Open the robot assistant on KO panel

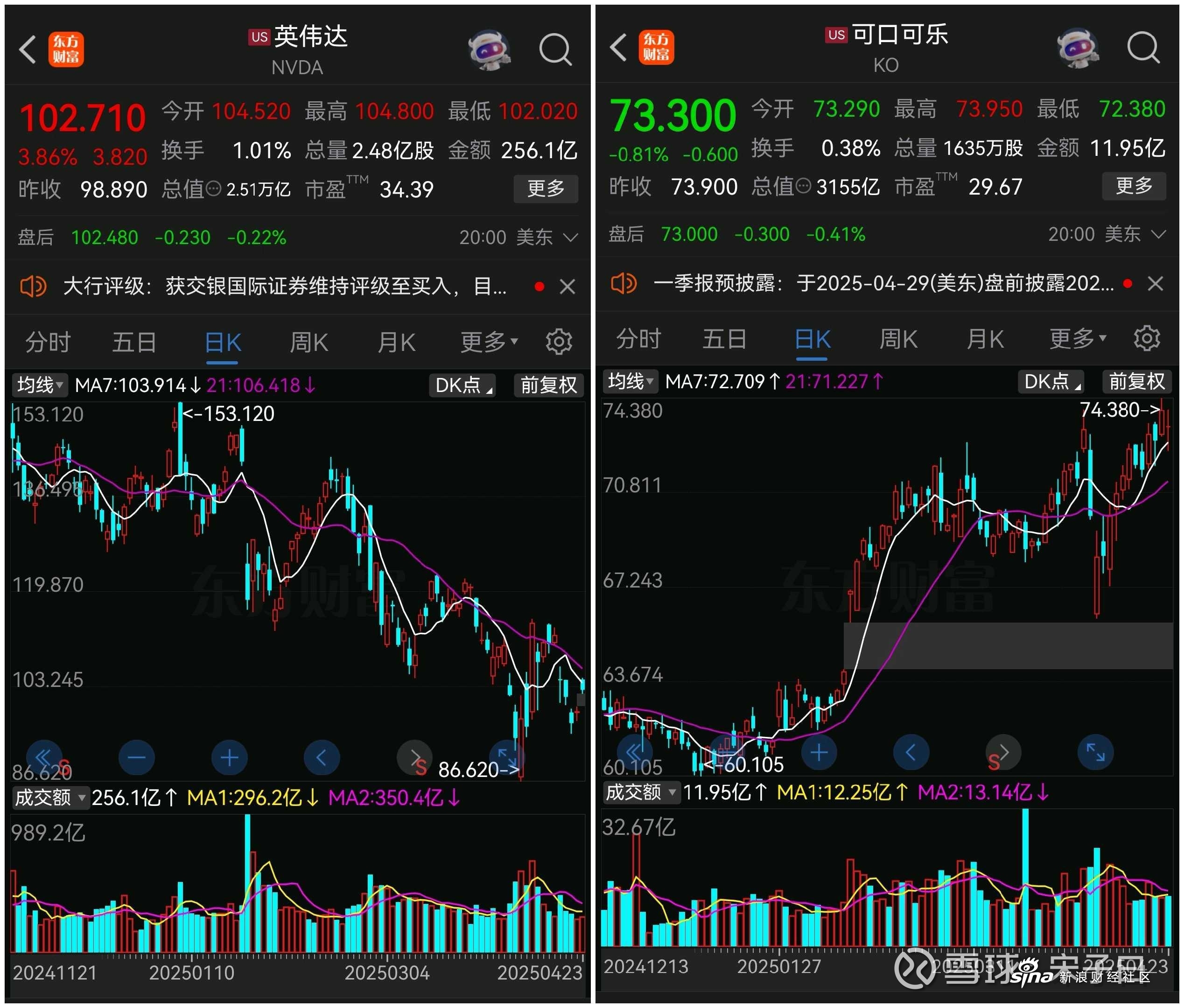(x=1078, y=48)
